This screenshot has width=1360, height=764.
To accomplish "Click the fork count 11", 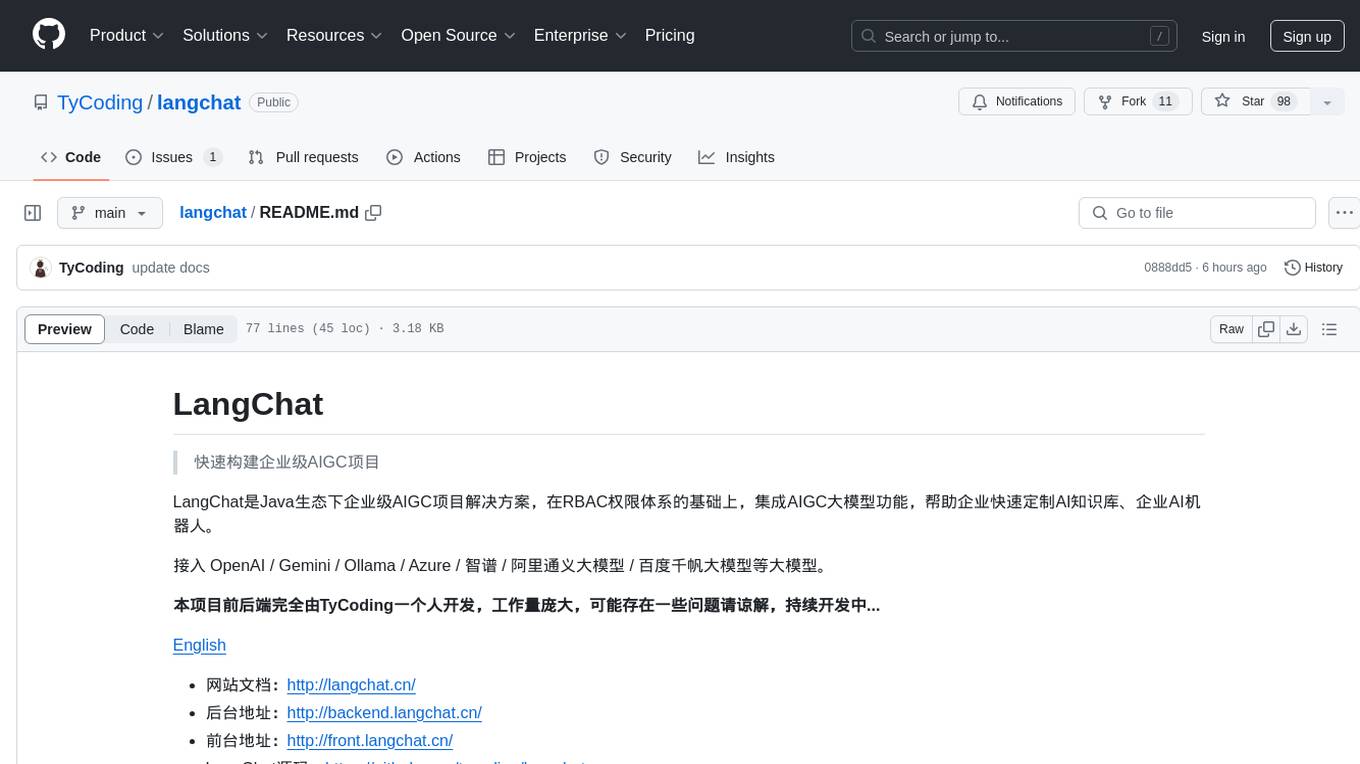I will click(x=1164, y=102).
